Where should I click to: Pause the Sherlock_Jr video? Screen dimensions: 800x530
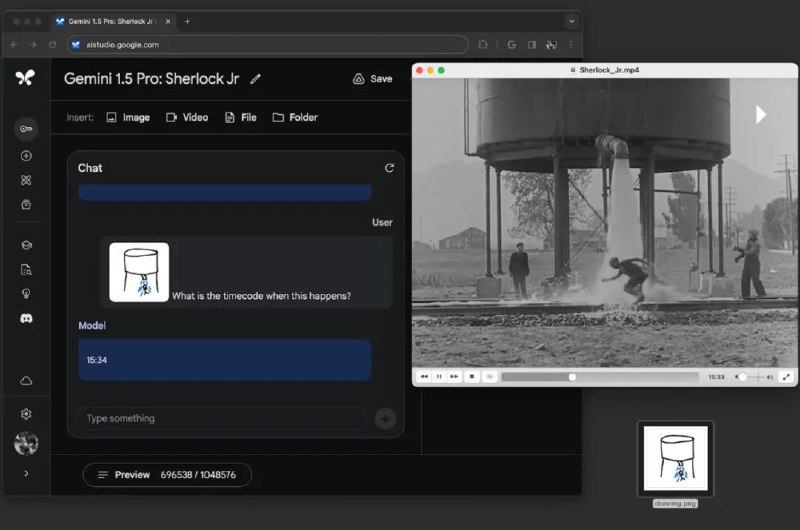[439, 377]
